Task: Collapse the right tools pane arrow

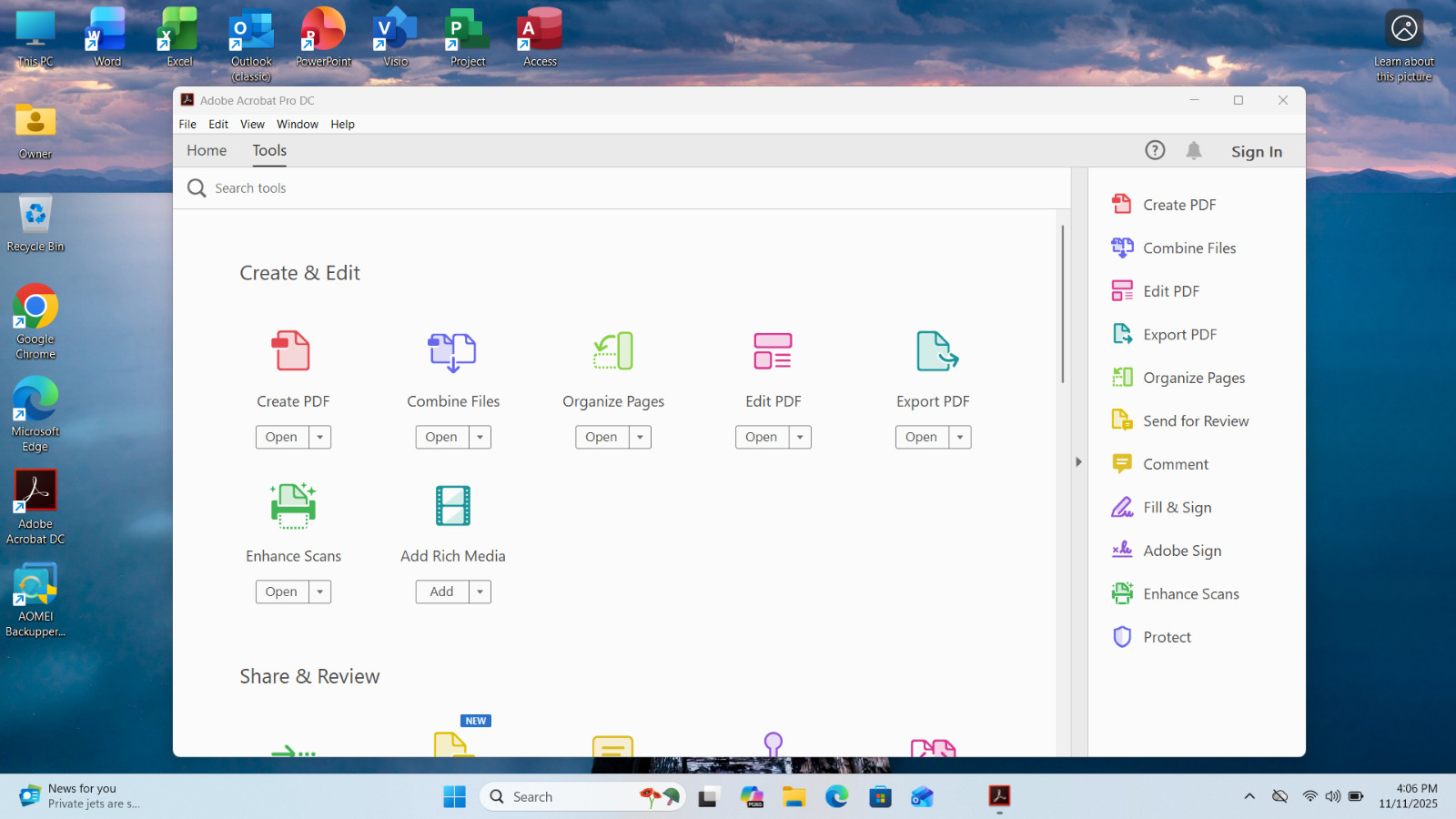Action: [1078, 462]
